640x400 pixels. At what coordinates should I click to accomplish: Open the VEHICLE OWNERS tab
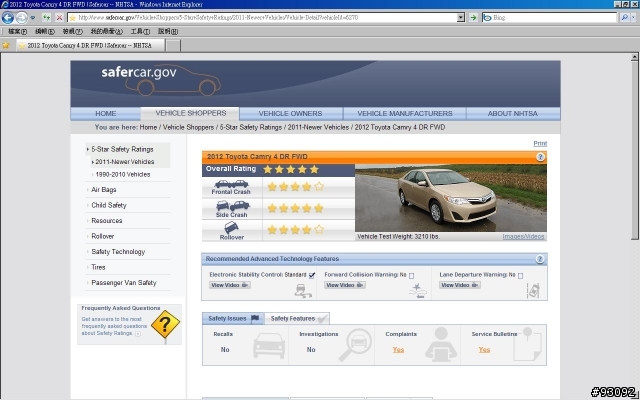(291, 113)
